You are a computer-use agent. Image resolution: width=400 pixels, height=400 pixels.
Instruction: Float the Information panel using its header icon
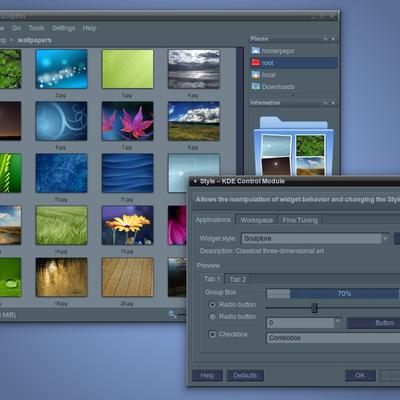point(325,103)
